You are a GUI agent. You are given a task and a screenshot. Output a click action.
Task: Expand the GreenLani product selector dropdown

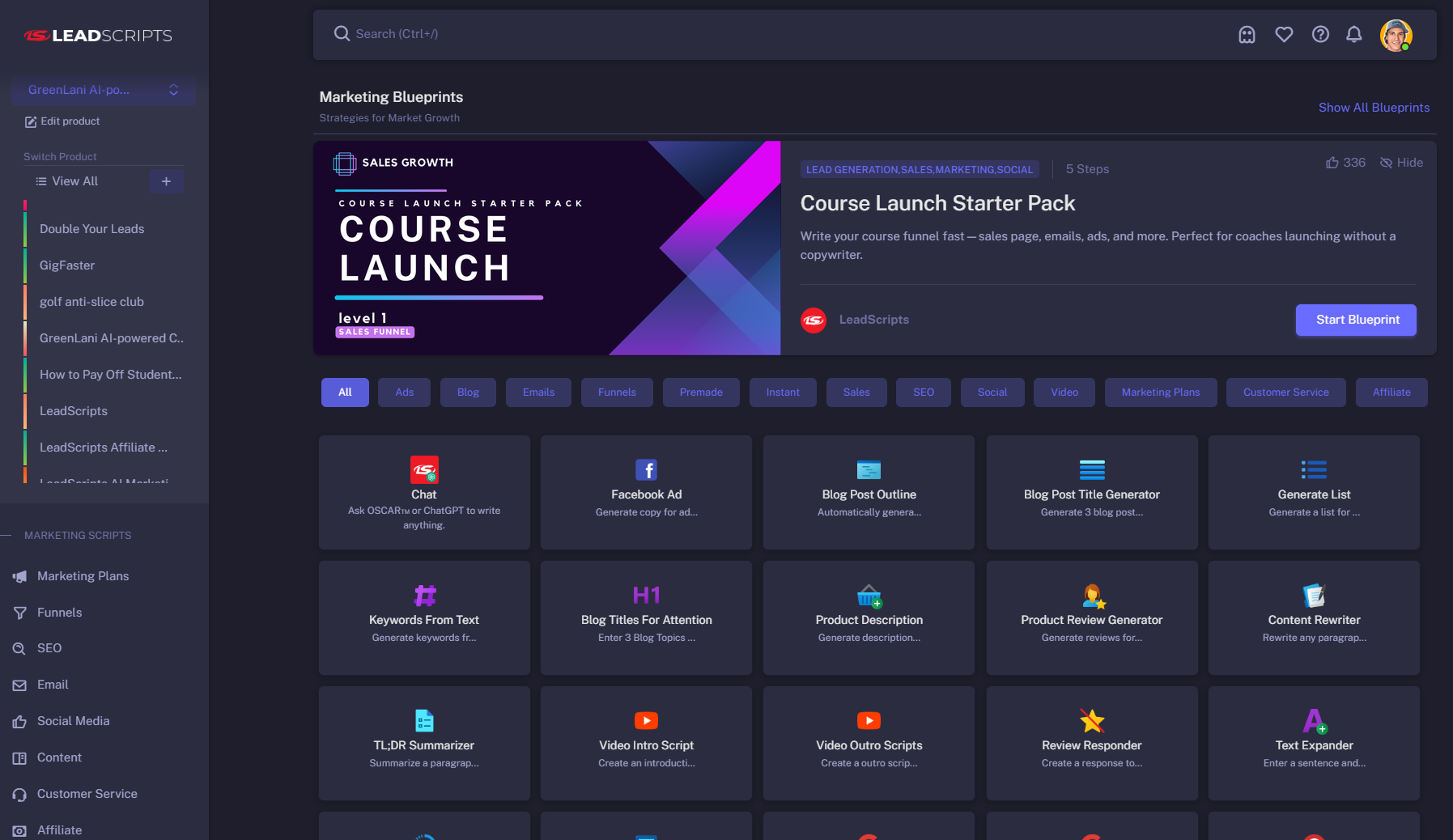pos(104,90)
